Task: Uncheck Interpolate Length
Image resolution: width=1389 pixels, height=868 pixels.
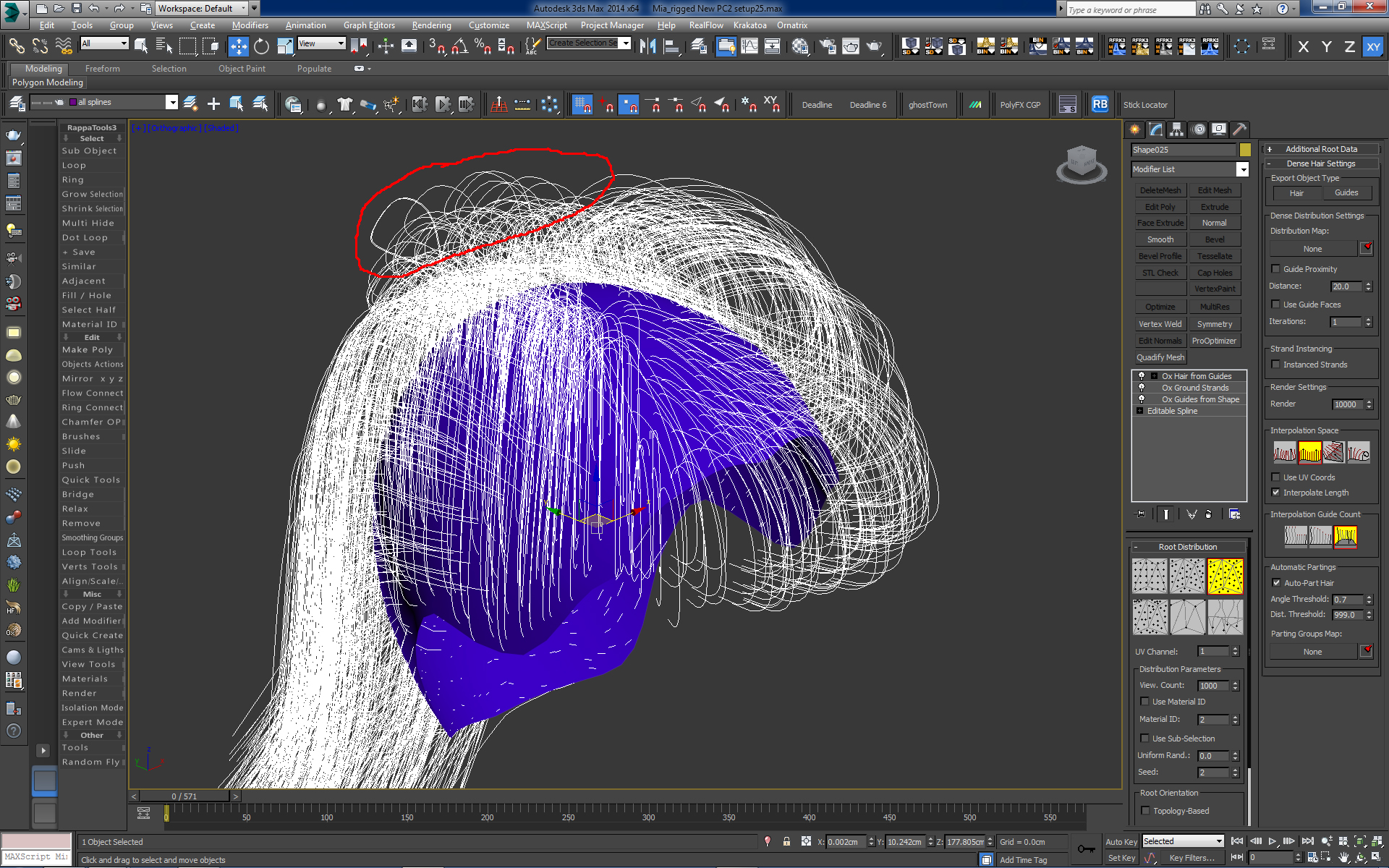Action: (1276, 493)
